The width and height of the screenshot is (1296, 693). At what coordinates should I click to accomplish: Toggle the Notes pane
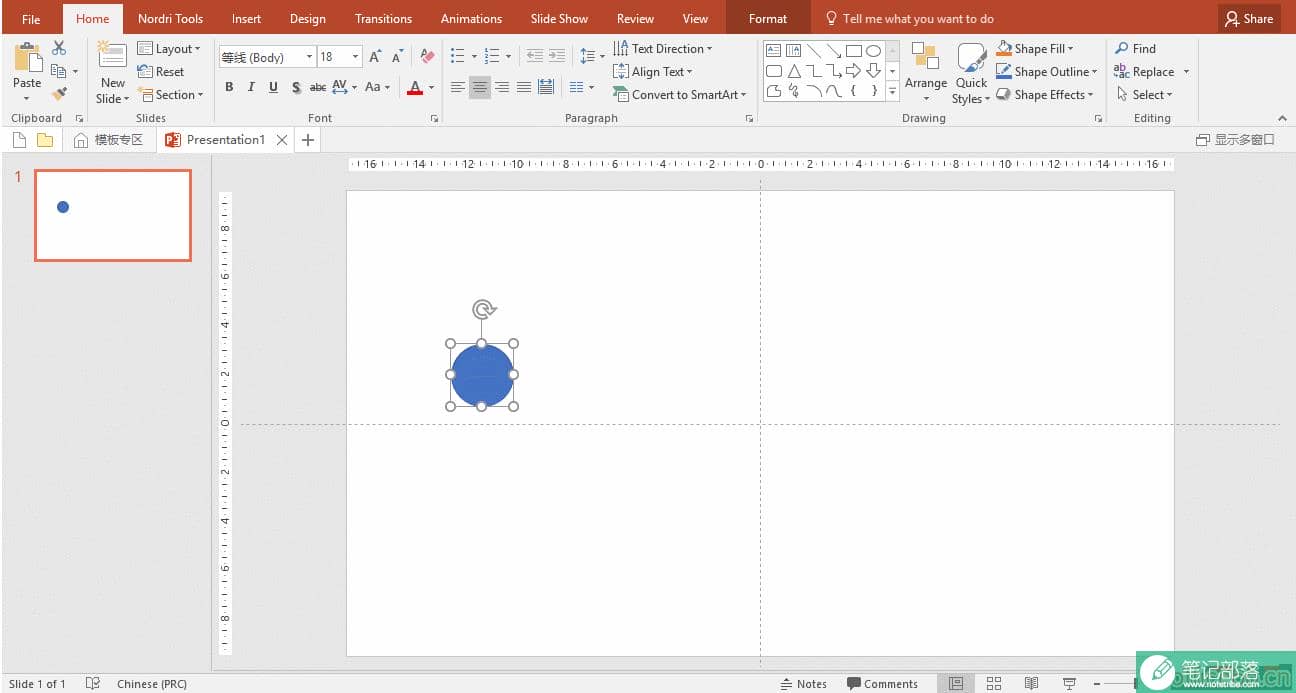(803, 684)
